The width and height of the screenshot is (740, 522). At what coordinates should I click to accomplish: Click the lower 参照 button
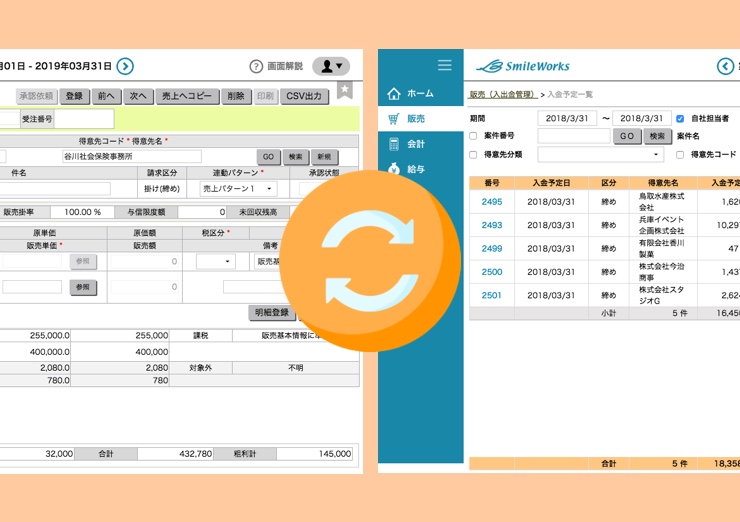click(x=83, y=287)
